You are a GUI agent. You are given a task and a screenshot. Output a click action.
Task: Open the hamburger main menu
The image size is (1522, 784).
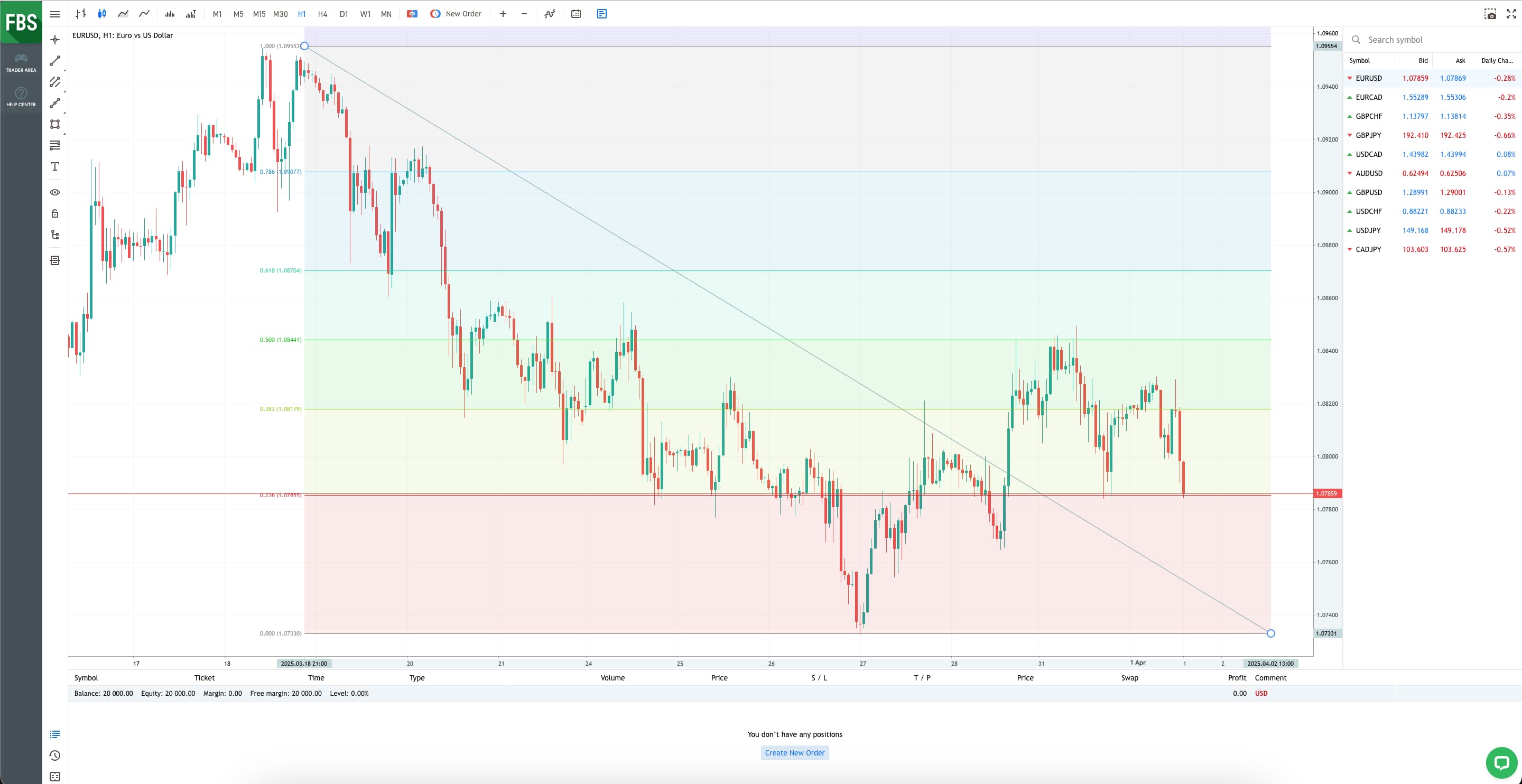coord(55,14)
